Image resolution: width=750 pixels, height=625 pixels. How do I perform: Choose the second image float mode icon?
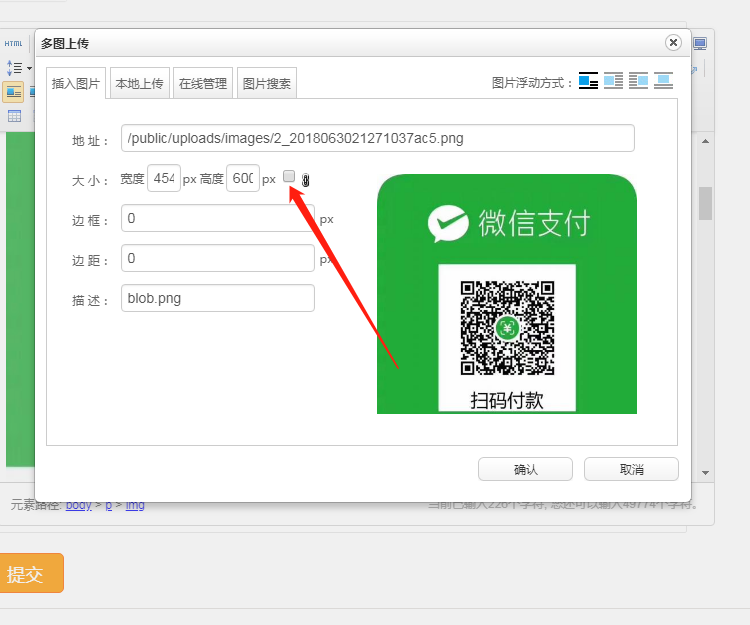tap(613, 81)
